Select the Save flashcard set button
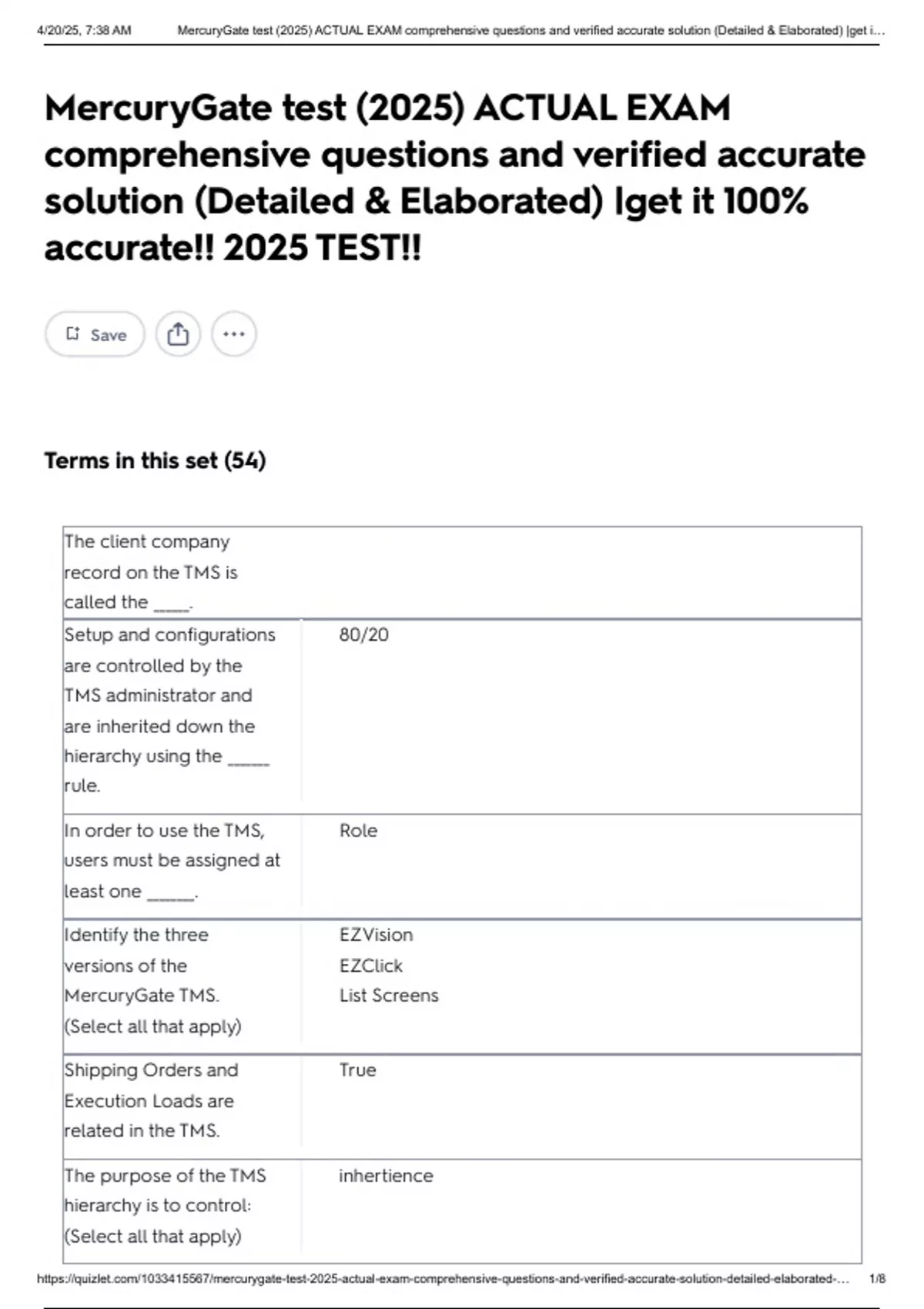This screenshot has width=924, height=1309. point(94,334)
